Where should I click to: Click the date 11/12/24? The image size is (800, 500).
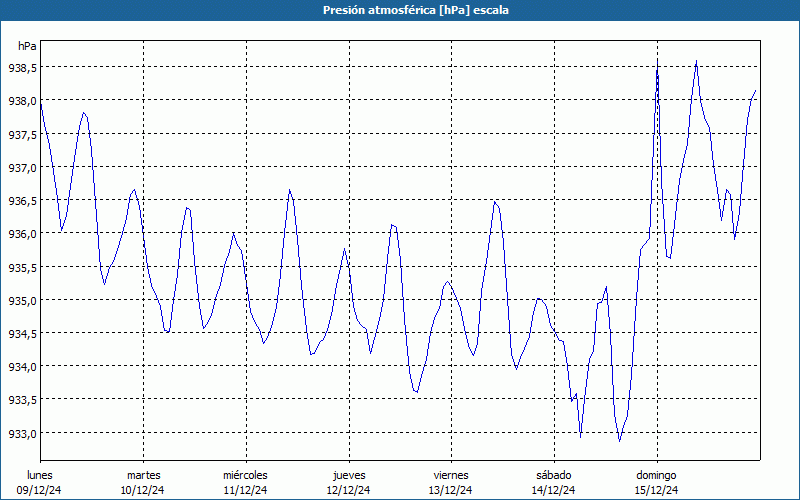click(x=245, y=490)
